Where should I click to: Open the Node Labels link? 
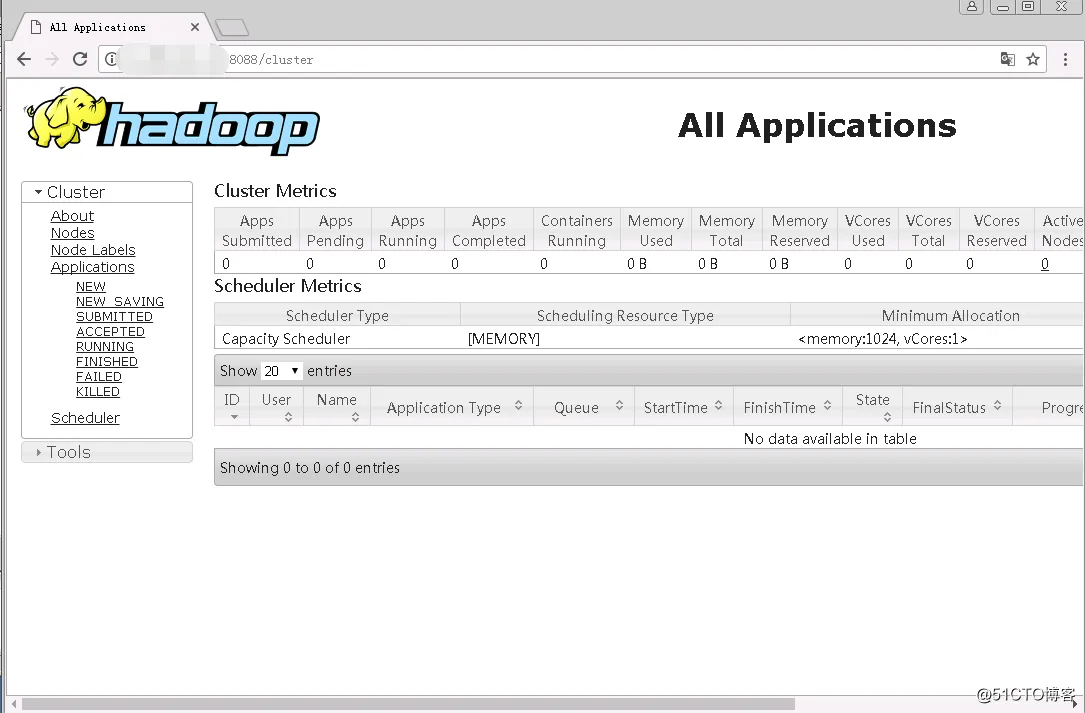tap(93, 250)
